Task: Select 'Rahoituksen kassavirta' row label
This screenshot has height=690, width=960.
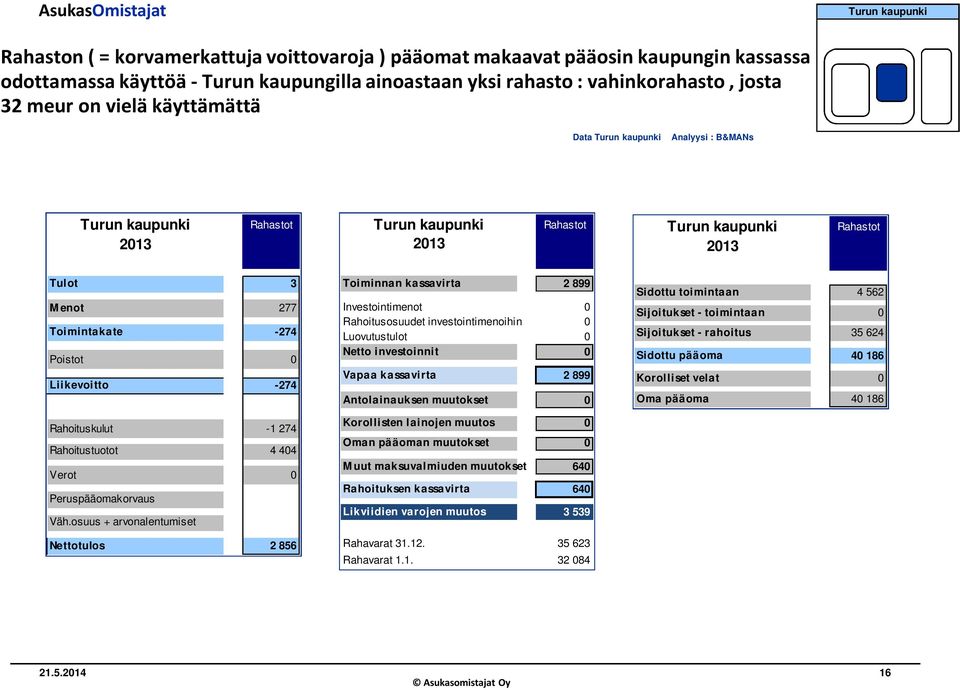Action: click(x=429, y=489)
